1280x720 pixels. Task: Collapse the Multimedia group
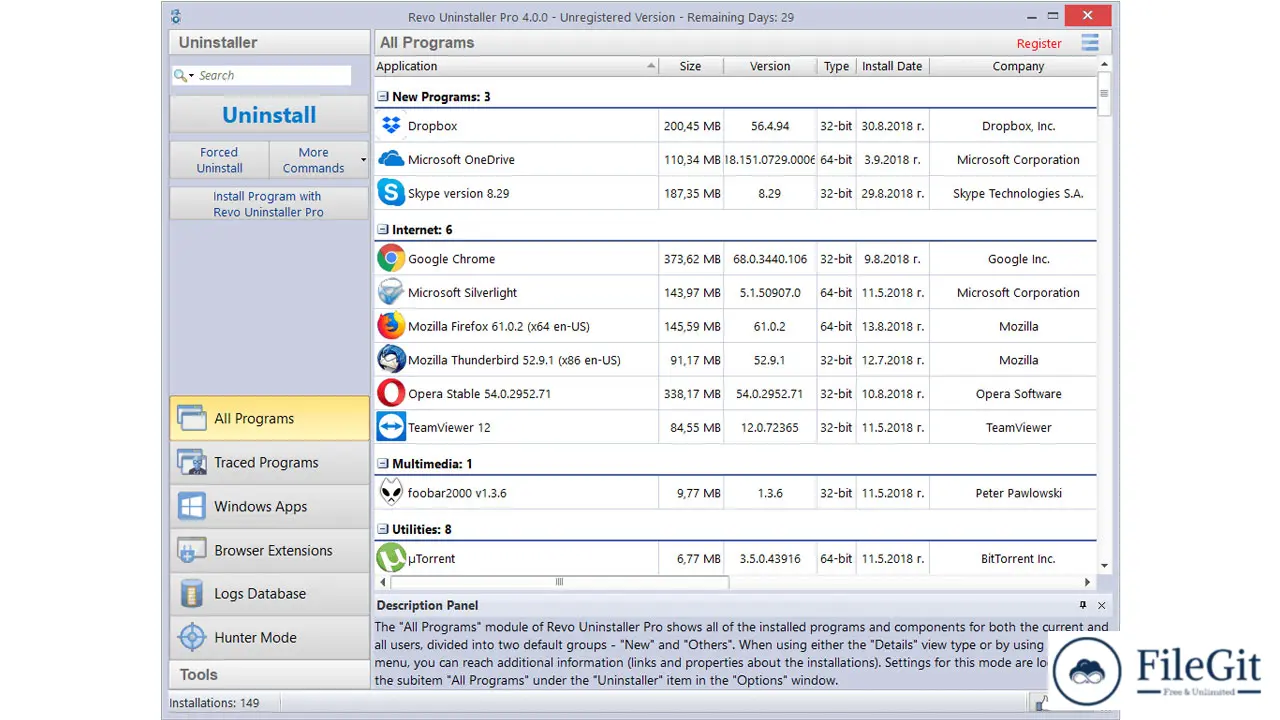(x=382, y=464)
